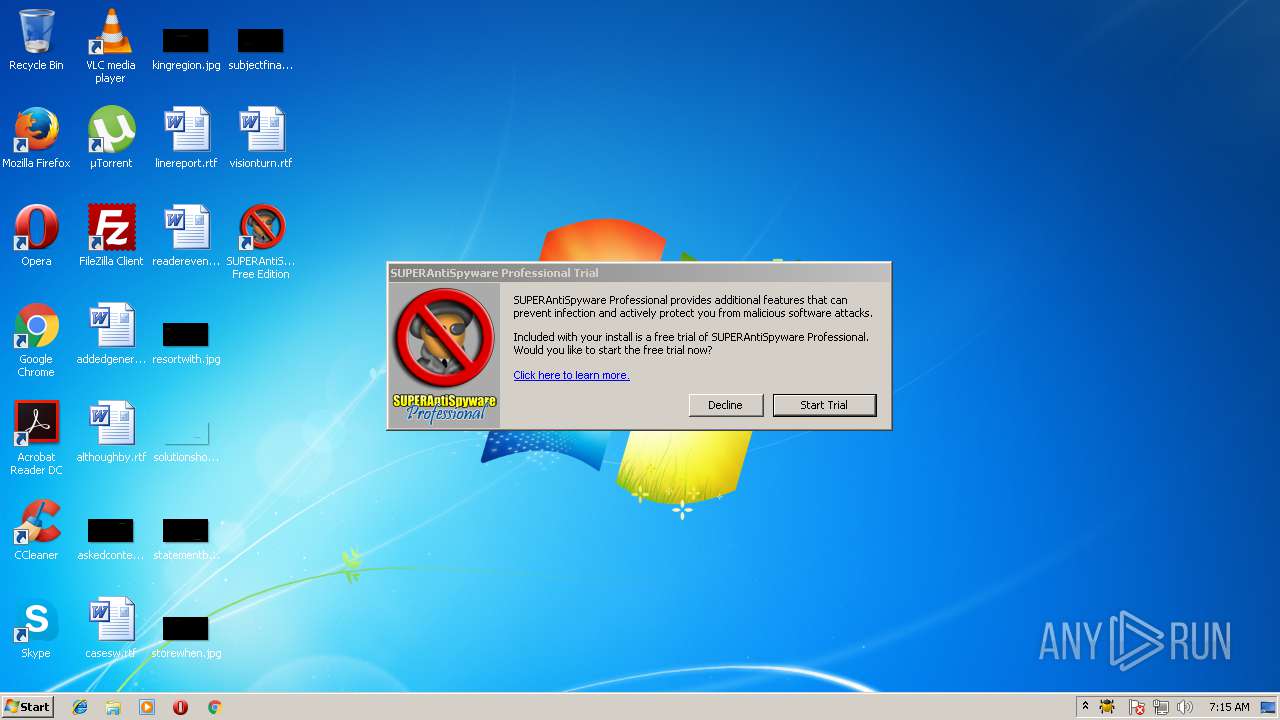This screenshot has height=720, width=1280.
Task: Select the readereven... document
Action: pyautogui.click(x=186, y=236)
